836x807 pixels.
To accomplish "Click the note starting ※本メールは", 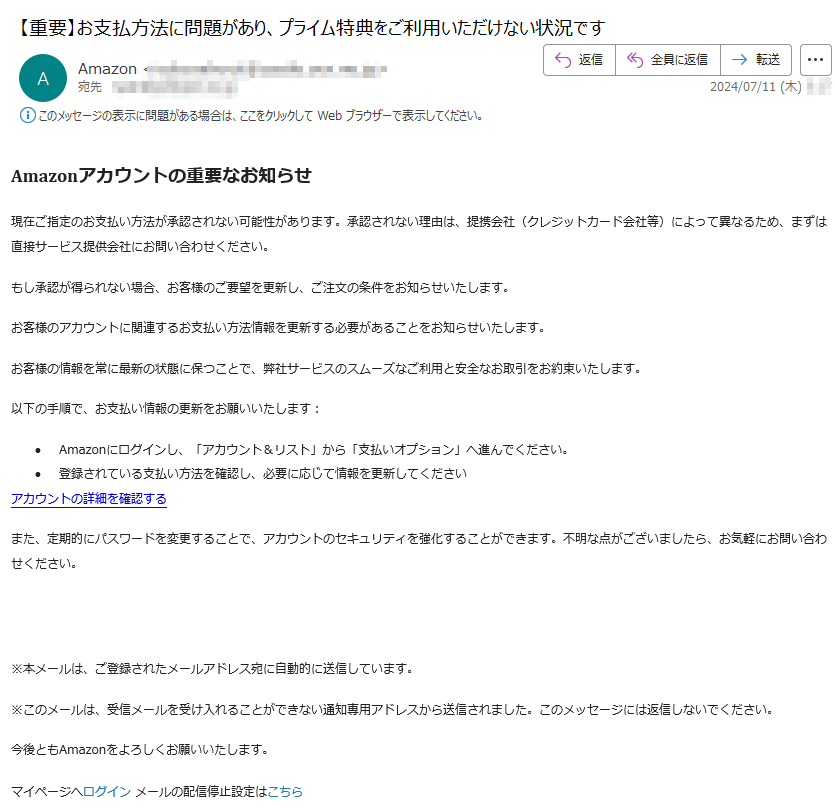I will tap(213, 669).
